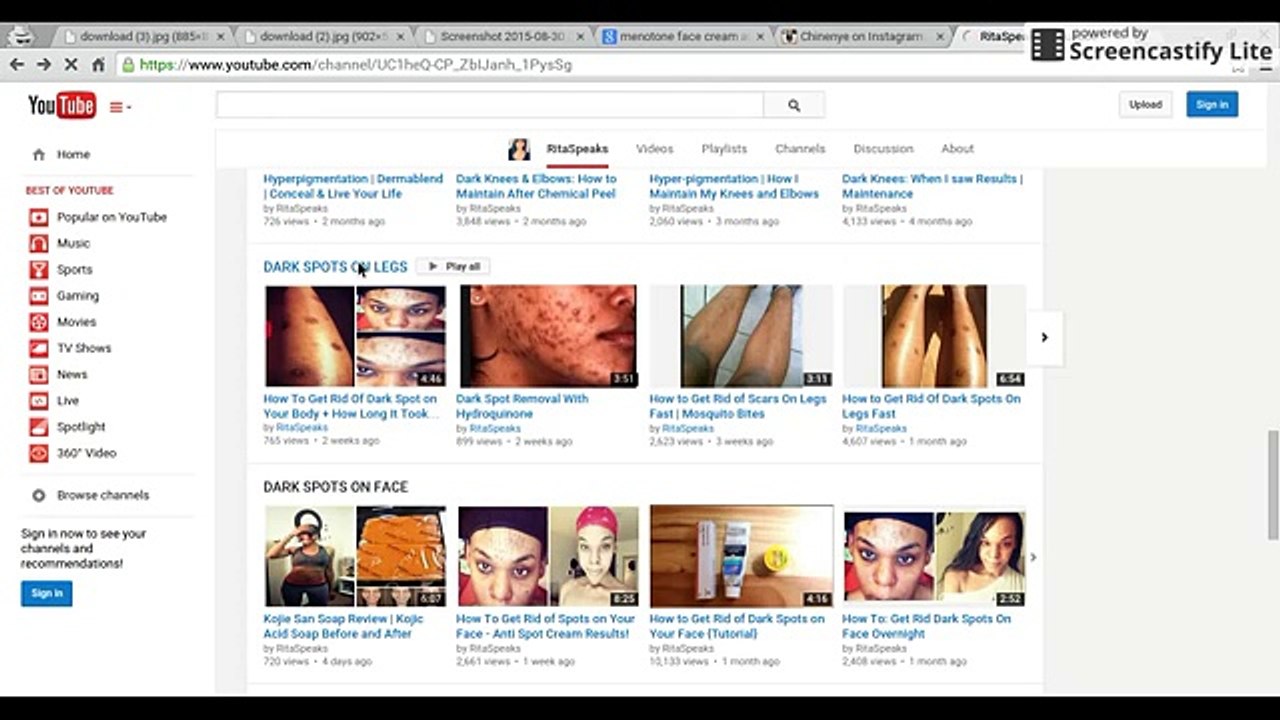Select the RitaSpeaks channel home tab
This screenshot has width=1280, height=720.
coord(577,149)
